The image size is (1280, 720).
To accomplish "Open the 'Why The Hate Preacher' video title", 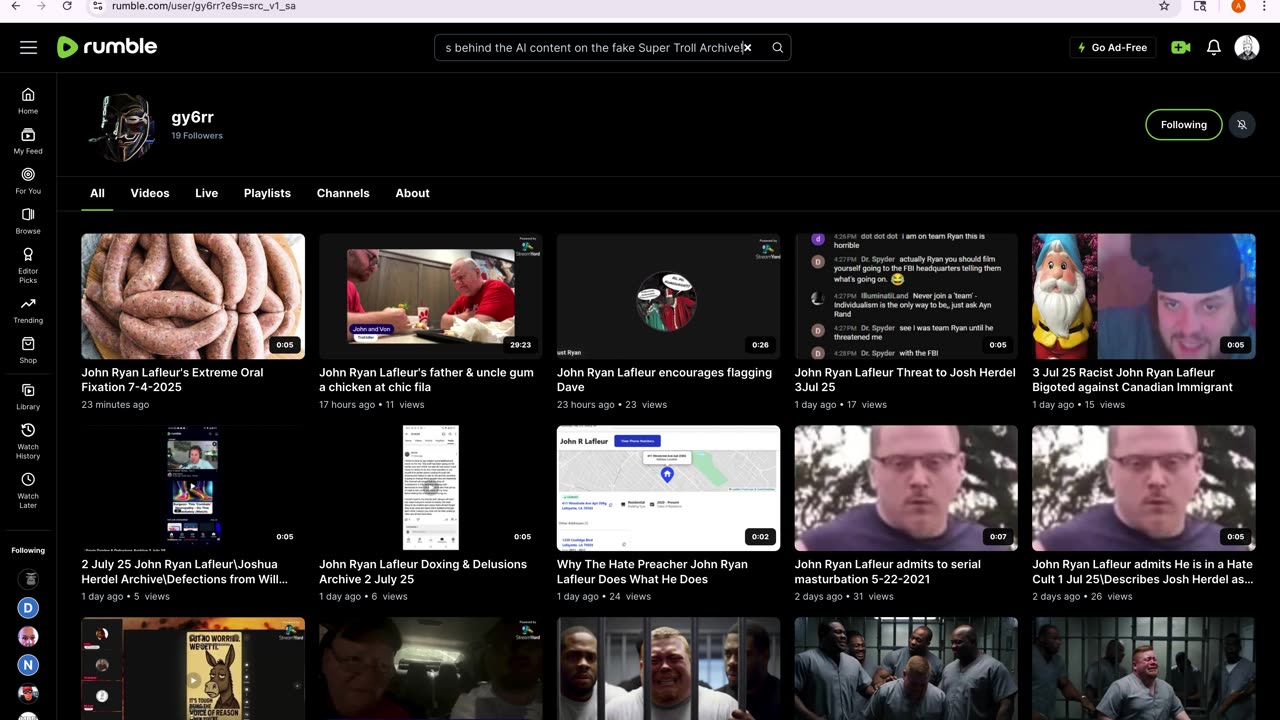I will pyautogui.click(x=652, y=572).
